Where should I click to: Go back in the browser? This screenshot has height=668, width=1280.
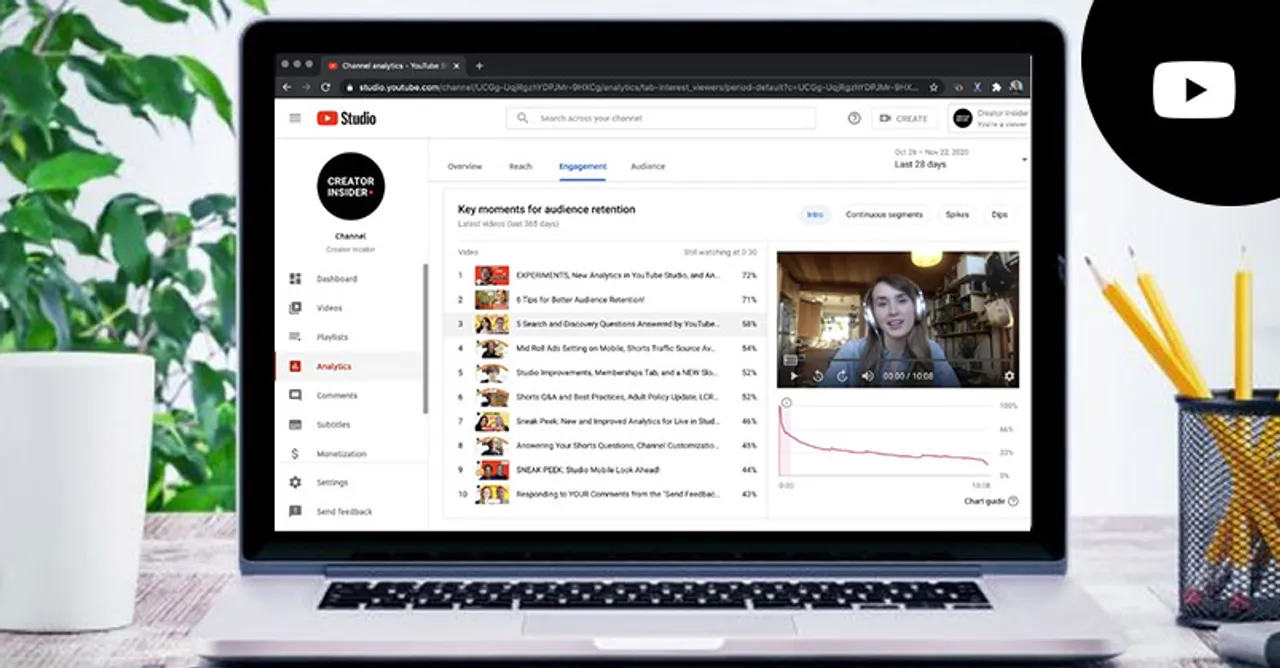pos(287,87)
